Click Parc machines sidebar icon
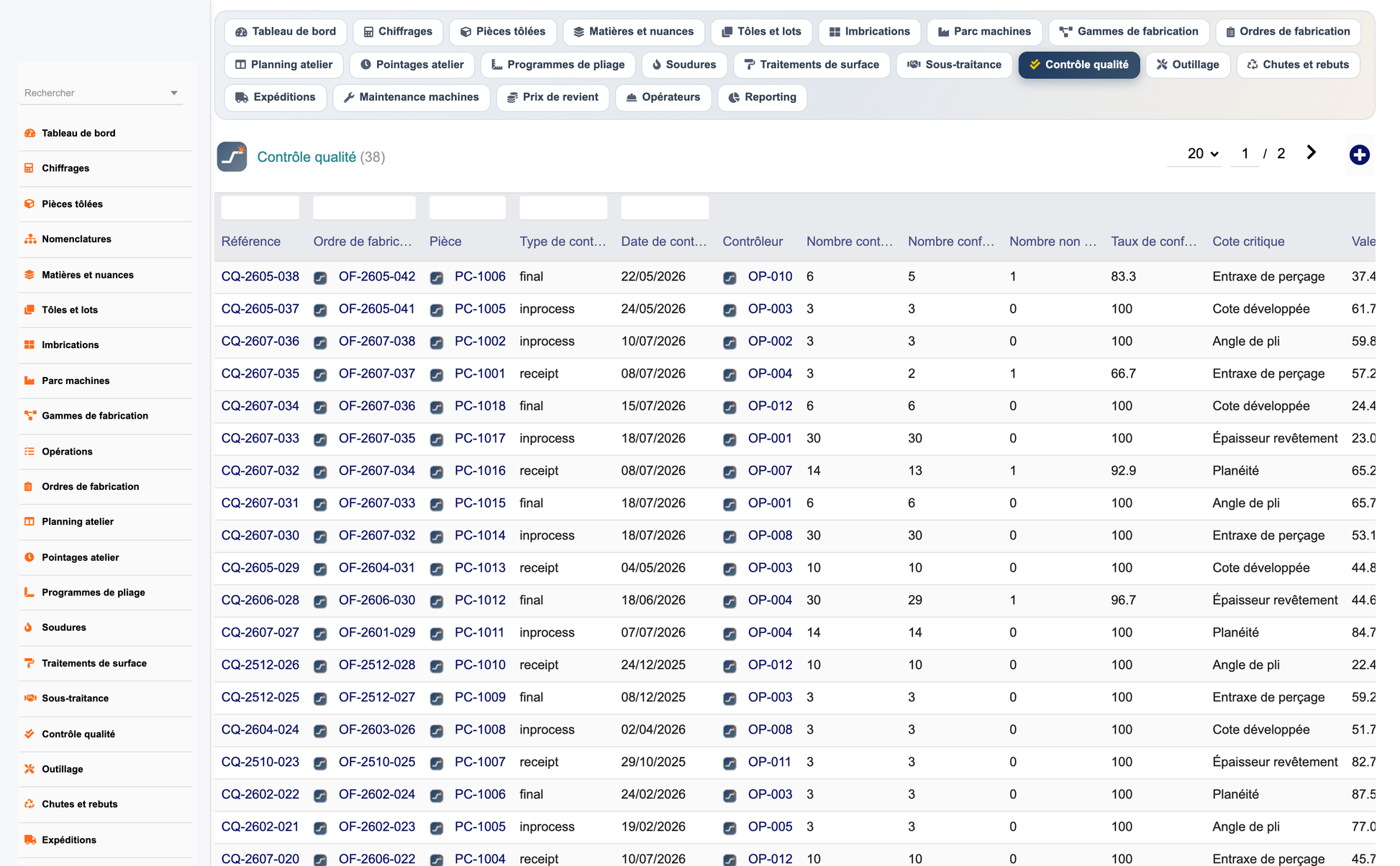Image resolution: width=1400 pixels, height=866 pixels. click(x=29, y=380)
